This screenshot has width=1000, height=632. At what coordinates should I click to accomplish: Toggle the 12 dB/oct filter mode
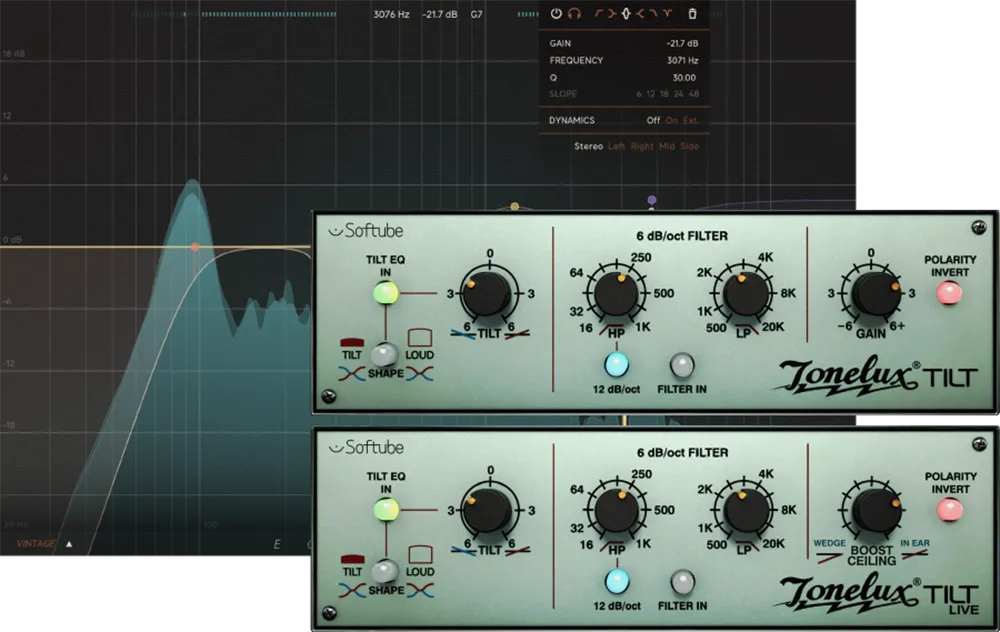click(x=615, y=363)
